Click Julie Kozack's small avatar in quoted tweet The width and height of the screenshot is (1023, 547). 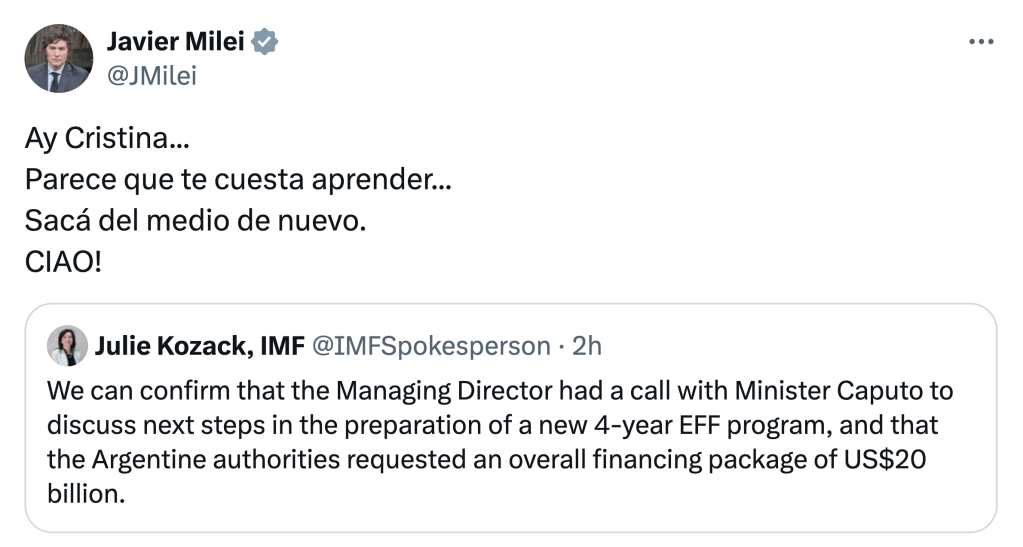coord(67,346)
